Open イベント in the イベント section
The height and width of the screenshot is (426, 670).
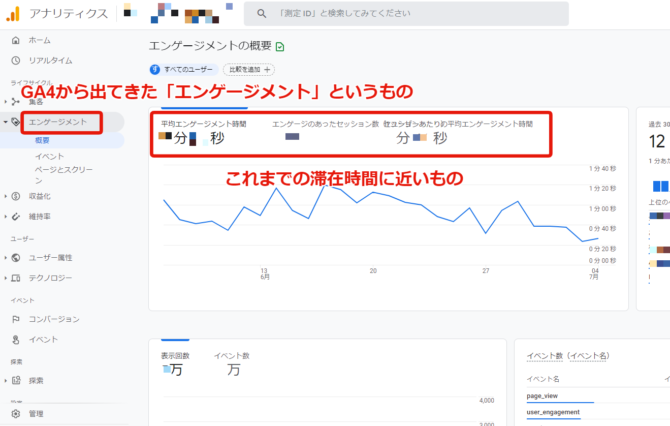tap(43, 340)
